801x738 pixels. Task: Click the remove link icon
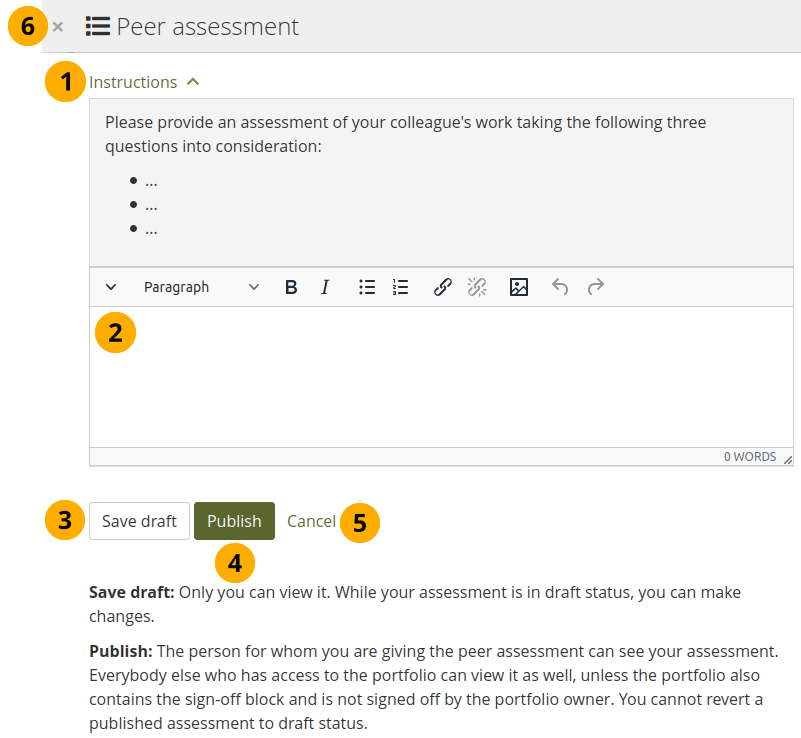pyautogui.click(x=477, y=287)
